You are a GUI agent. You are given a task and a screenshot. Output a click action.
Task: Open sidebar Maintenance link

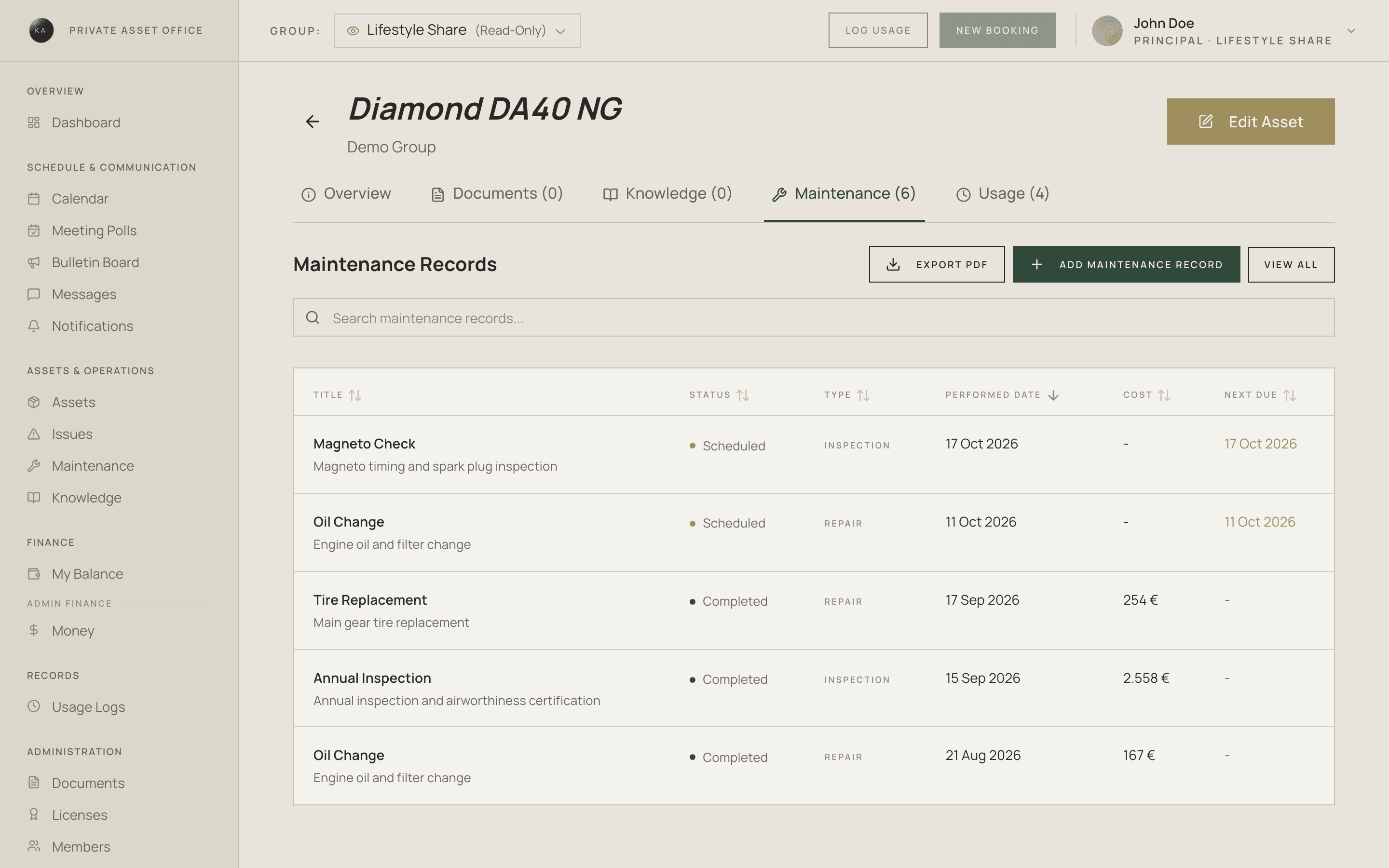coord(81,465)
